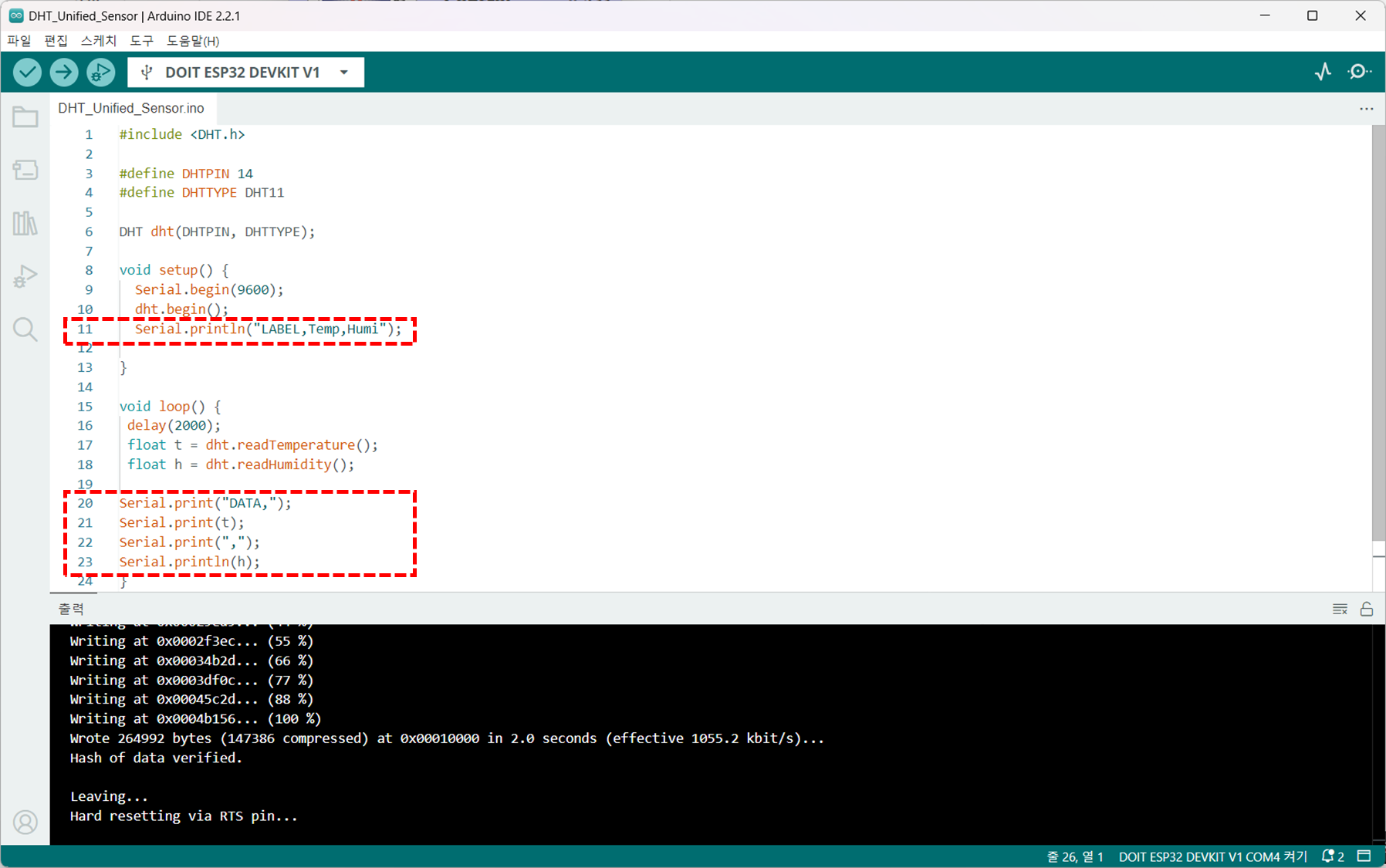Click the Upload arrow button
This screenshot has height=868, width=1386.
(x=64, y=73)
